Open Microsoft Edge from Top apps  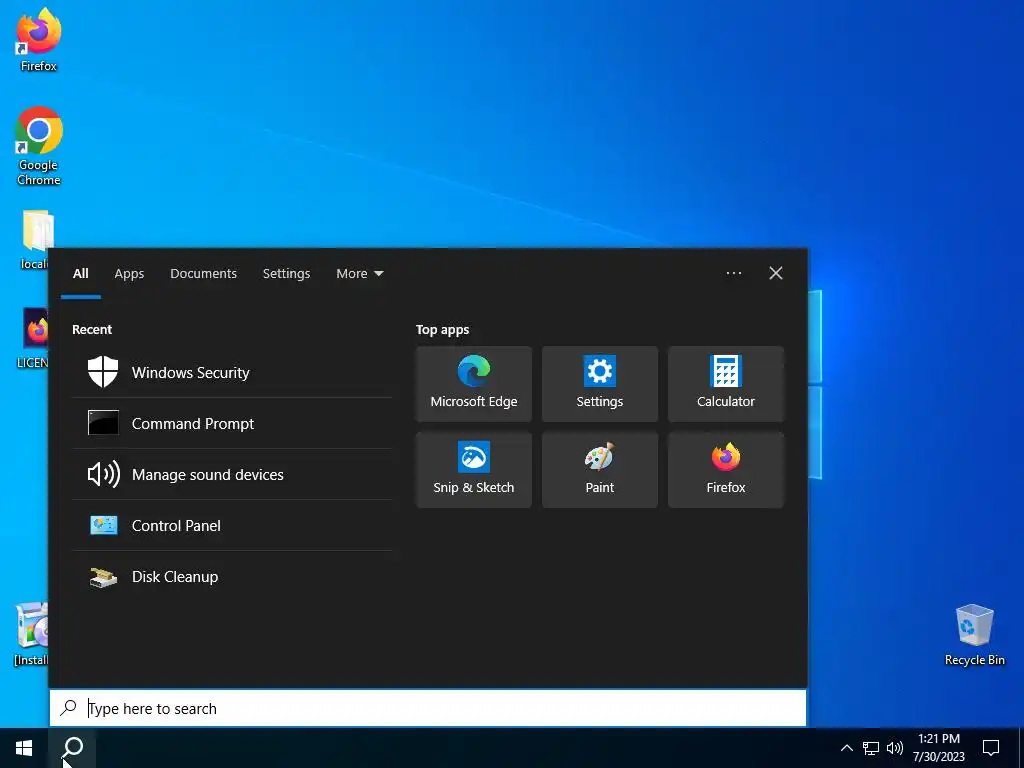473,384
